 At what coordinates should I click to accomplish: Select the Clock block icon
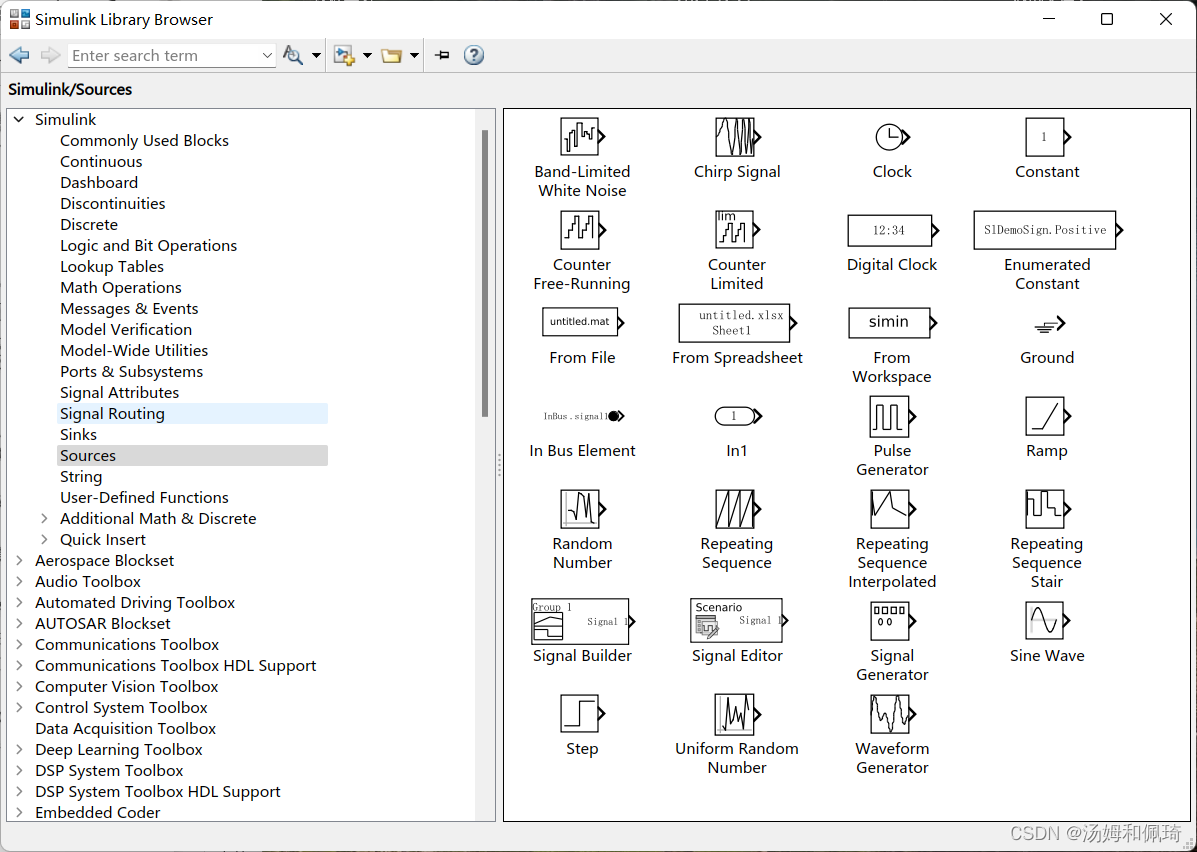892,137
